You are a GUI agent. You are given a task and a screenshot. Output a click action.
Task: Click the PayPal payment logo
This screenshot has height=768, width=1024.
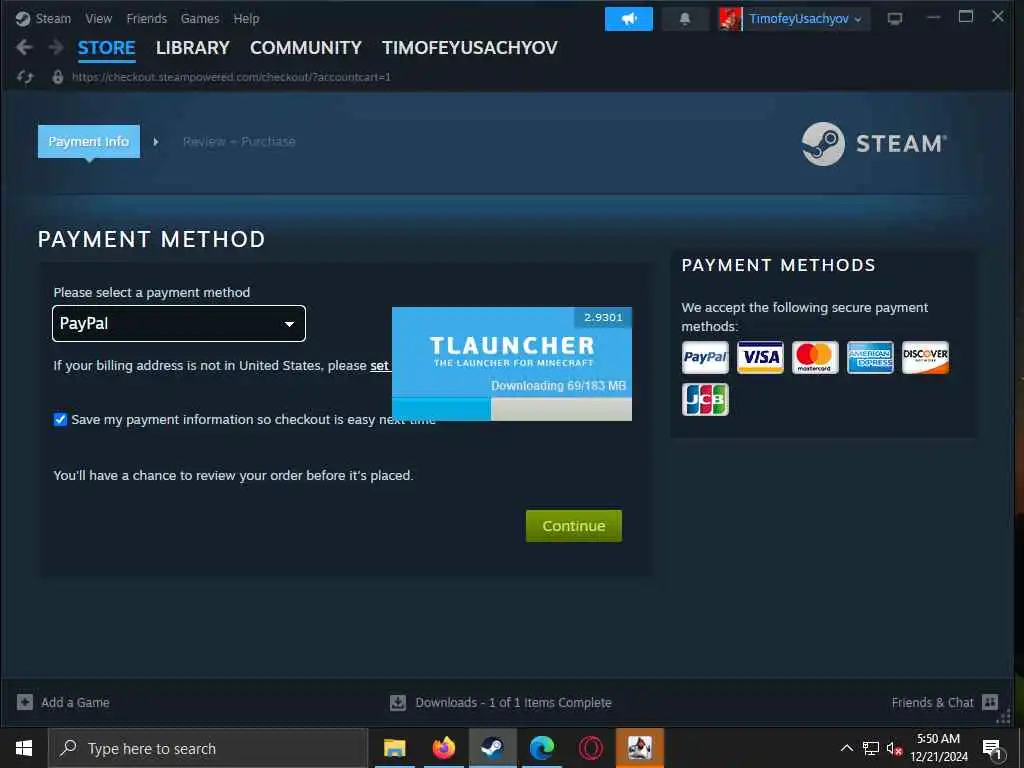[x=705, y=357]
